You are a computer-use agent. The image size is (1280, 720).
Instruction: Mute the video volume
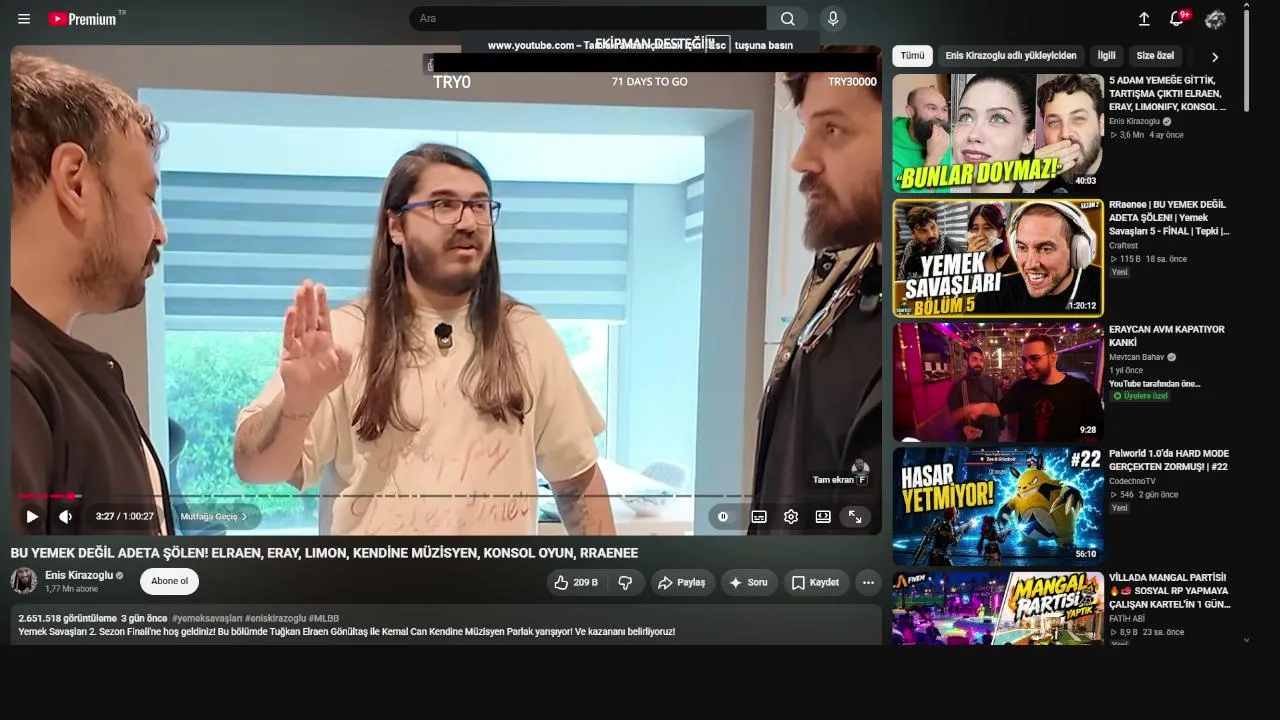pos(66,516)
